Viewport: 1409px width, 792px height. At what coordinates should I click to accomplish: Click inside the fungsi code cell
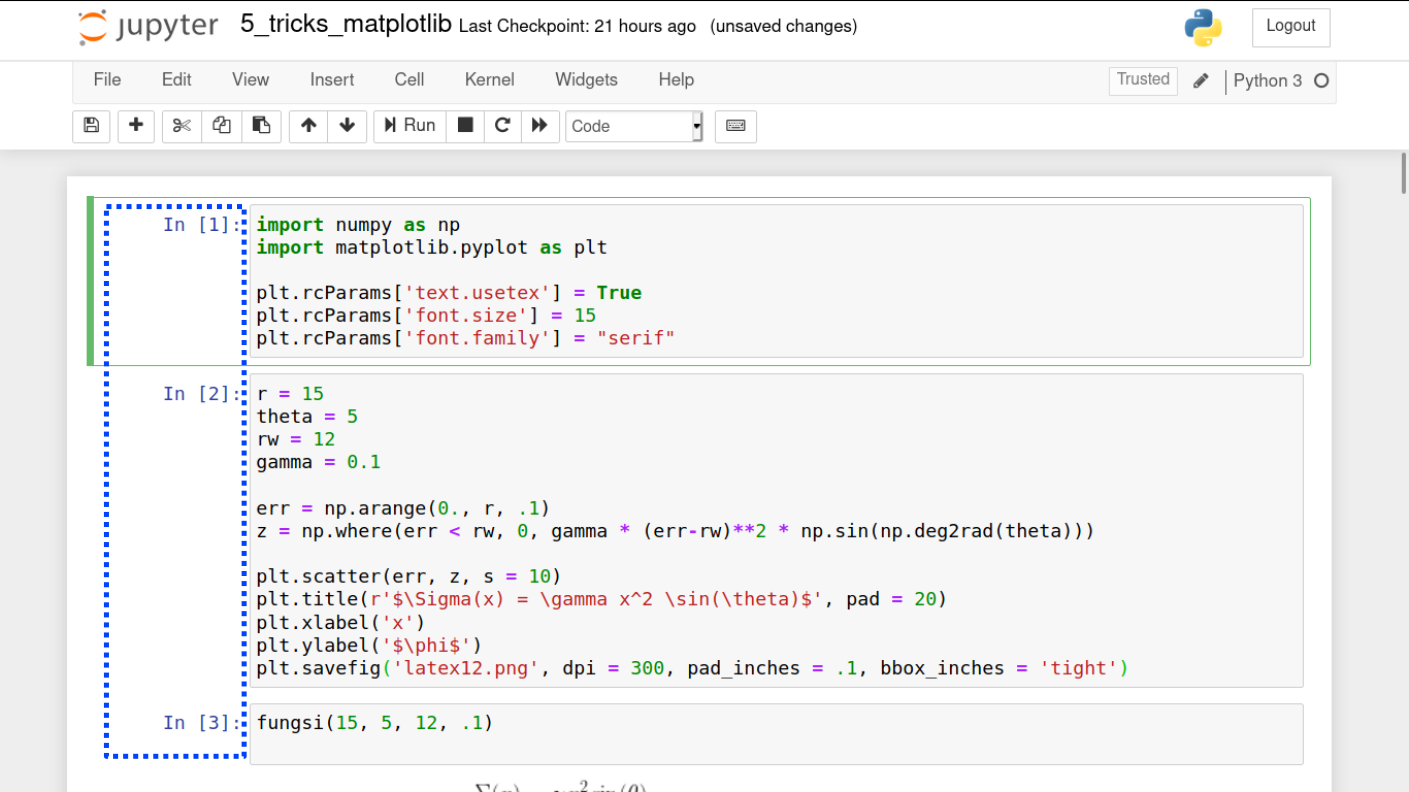[x=775, y=733]
